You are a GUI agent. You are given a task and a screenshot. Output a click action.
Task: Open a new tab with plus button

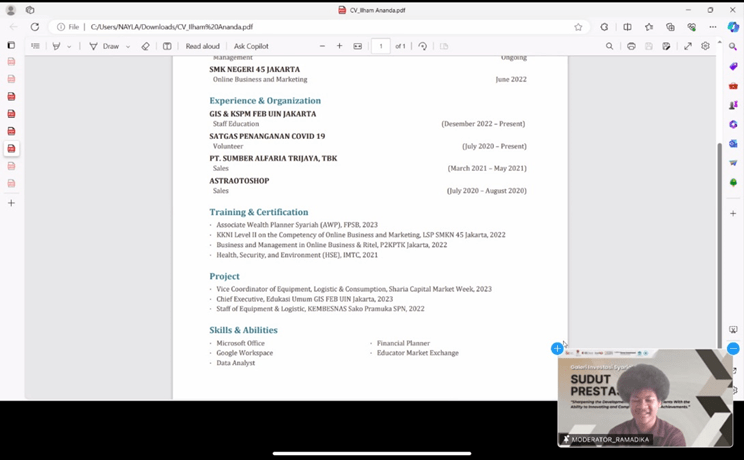[x=11, y=203]
